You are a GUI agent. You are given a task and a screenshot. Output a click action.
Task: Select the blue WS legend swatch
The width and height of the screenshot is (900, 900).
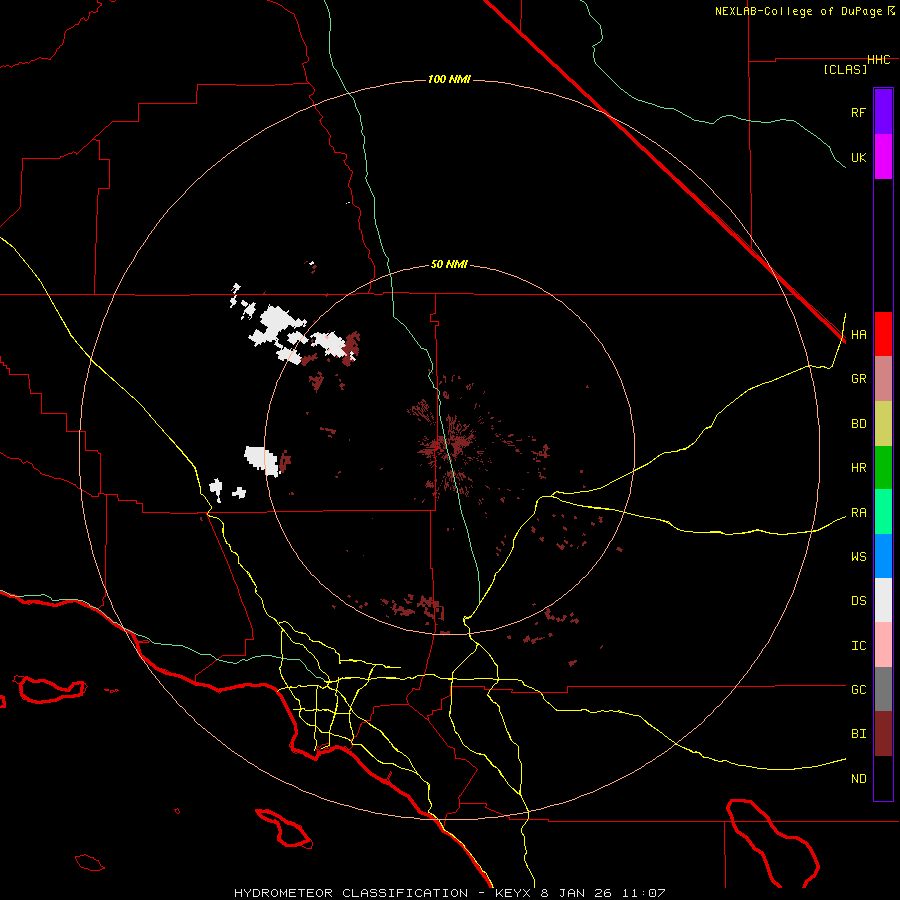click(x=883, y=556)
